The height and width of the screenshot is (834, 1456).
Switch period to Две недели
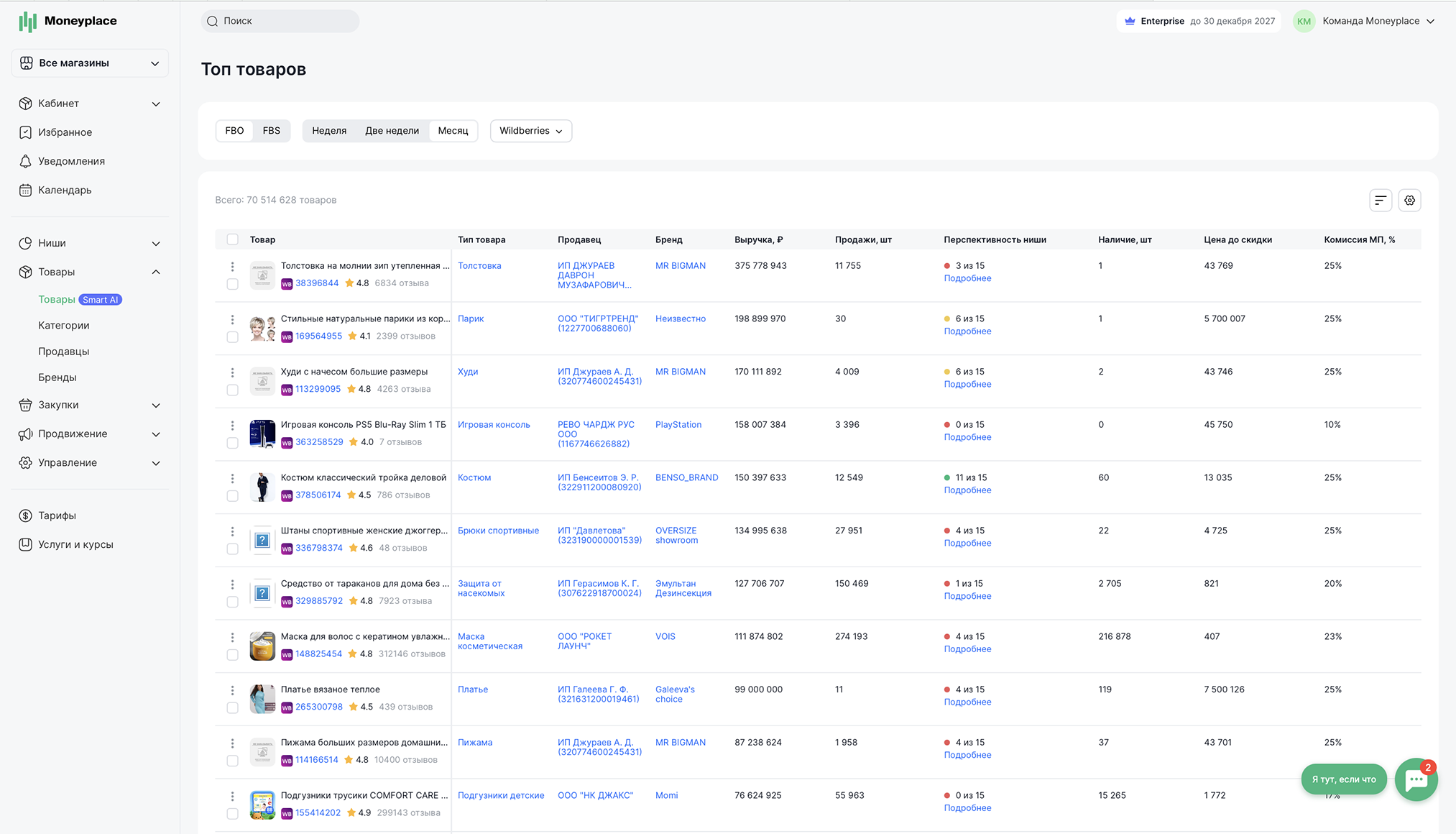[x=392, y=131]
